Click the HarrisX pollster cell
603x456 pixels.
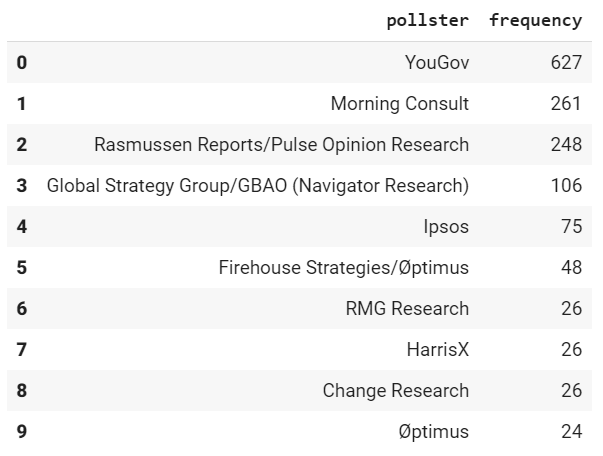(x=438, y=349)
